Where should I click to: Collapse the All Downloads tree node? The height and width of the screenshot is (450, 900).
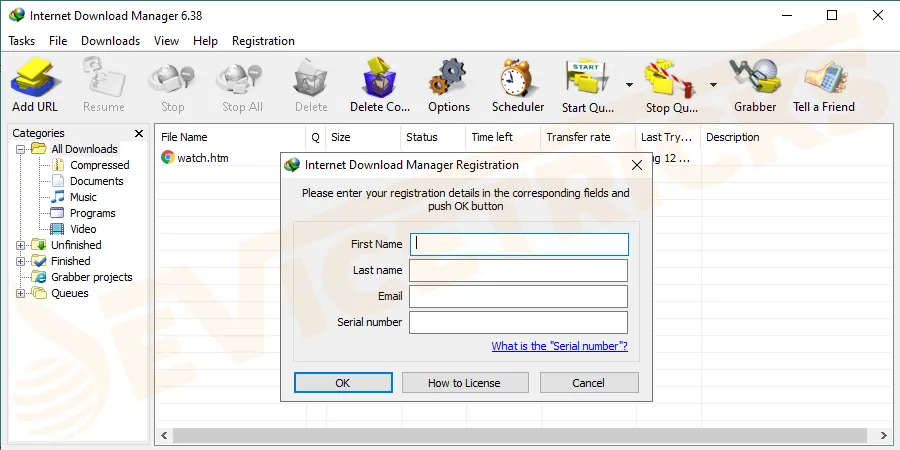coord(21,149)
